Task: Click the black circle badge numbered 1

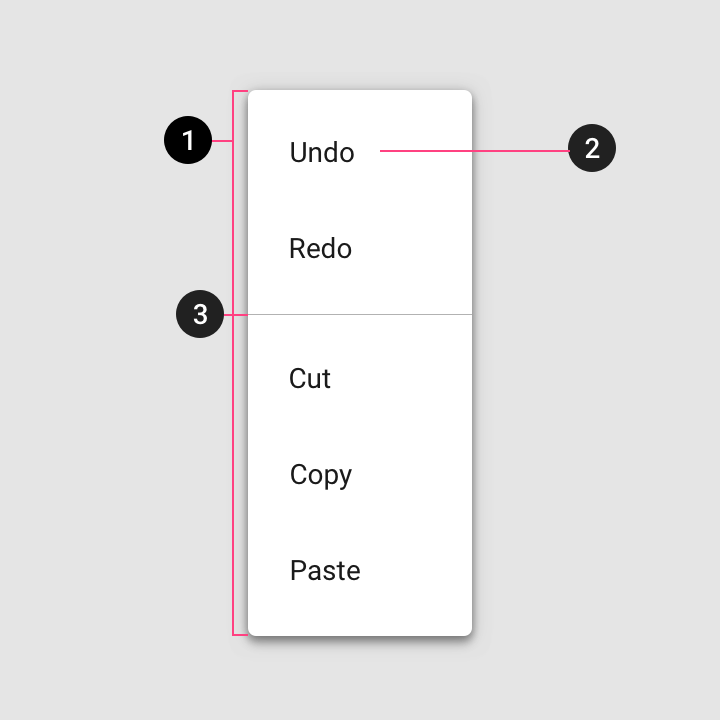Action: [x=188, y=140]
